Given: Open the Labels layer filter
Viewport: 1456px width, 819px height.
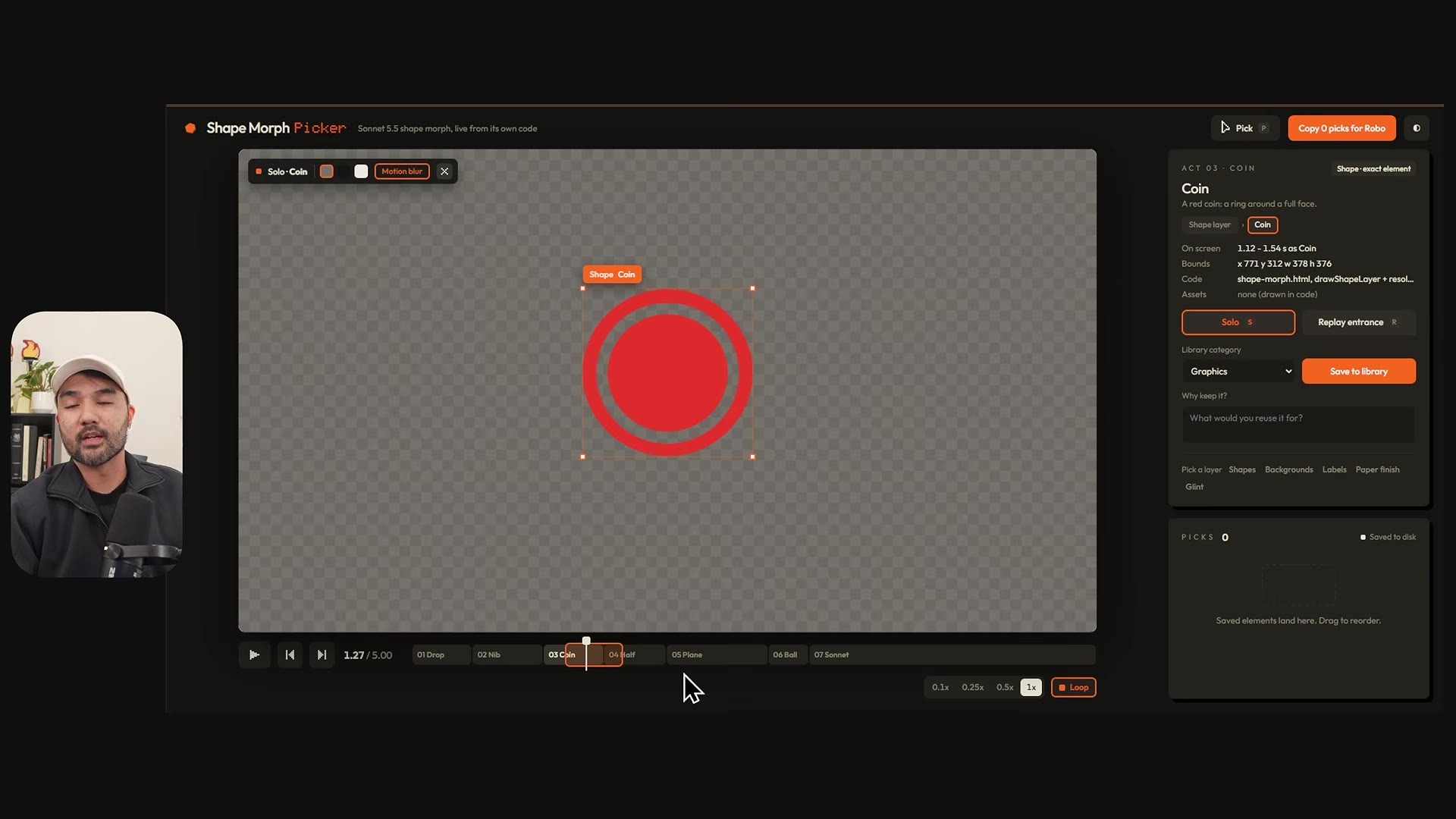Looking at the screenshot, I should [1334, 469].
